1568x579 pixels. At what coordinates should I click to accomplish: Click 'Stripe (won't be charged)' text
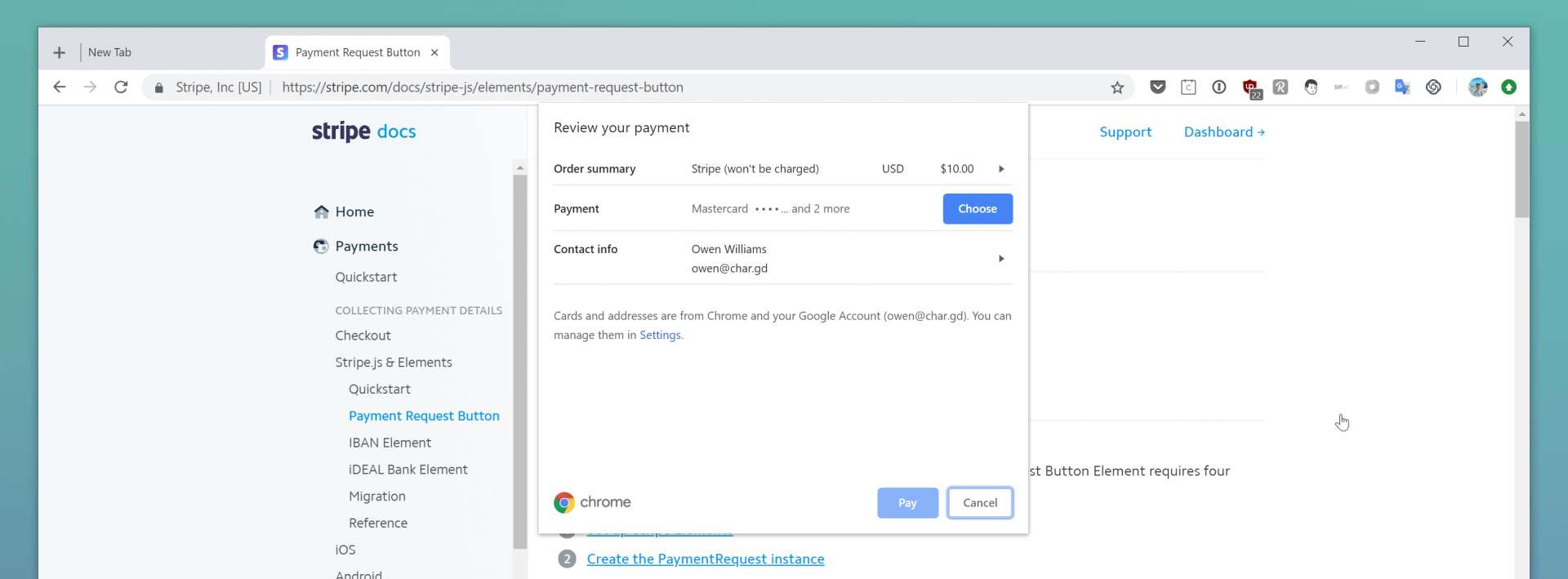point(755,169)
